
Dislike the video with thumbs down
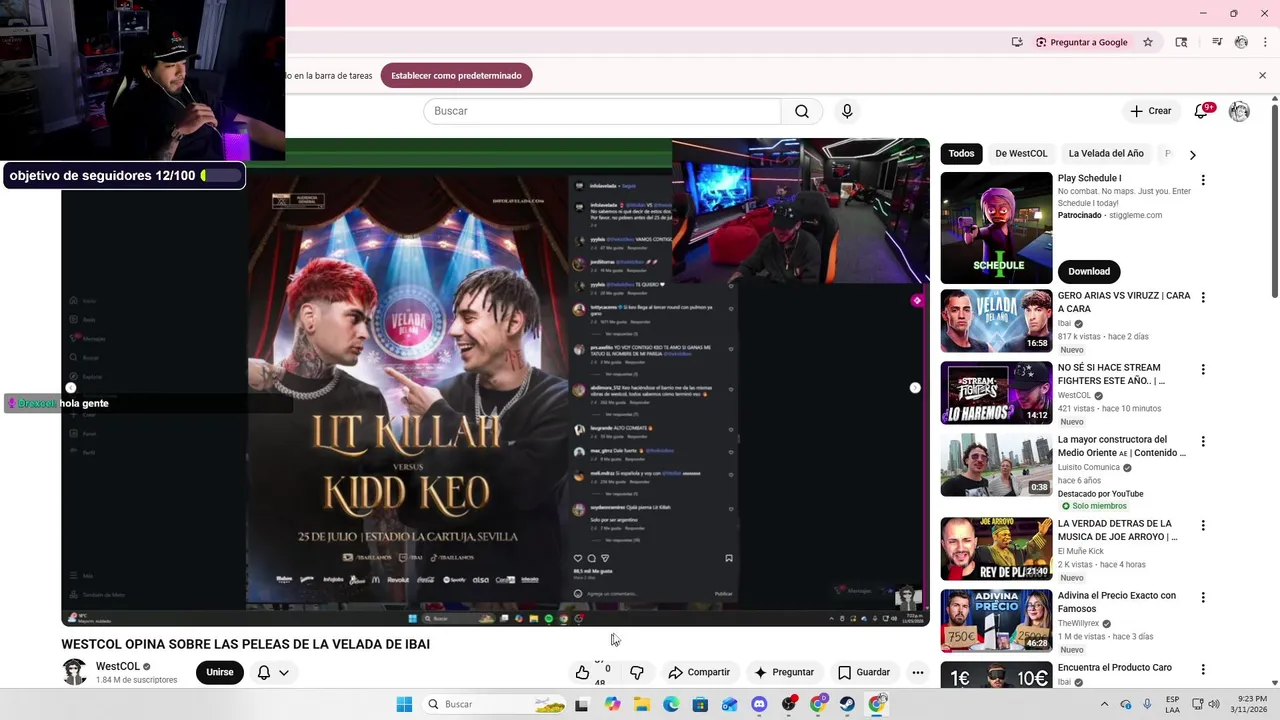pos(637,672)
